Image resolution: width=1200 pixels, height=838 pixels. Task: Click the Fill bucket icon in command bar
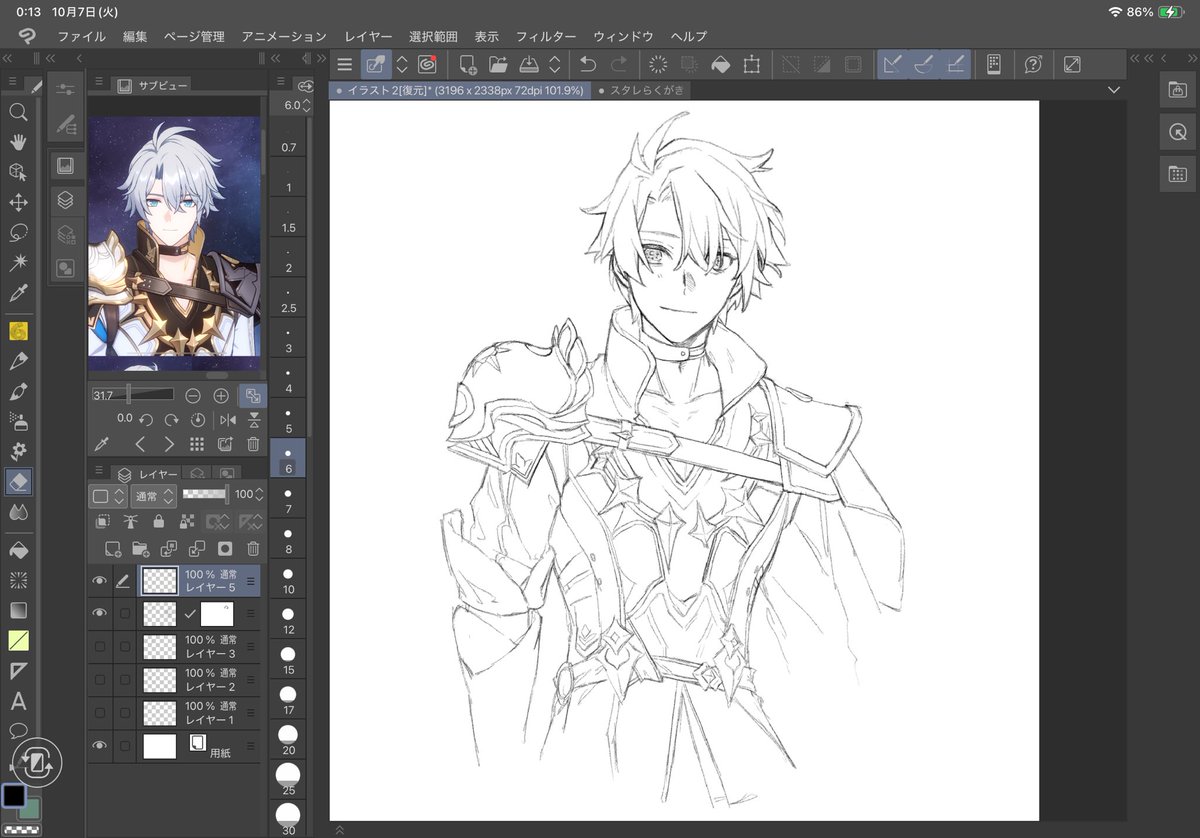tap(720, 65)
